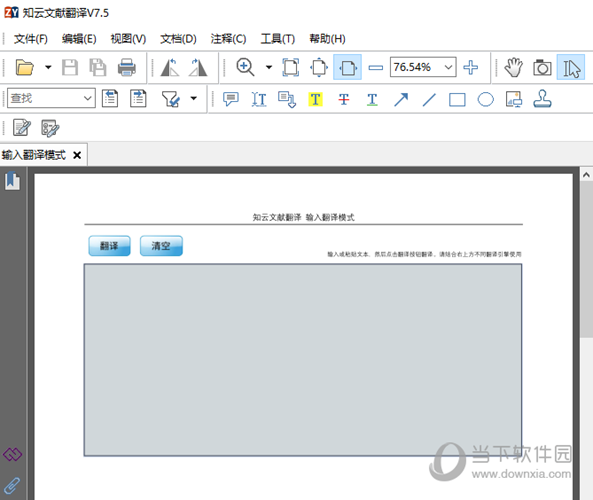The width and height of the screenshot is (593, 500).
Task: Expand the zoom tool dropdown arrow
Action: pyautogui.click(x=269, y=67)
